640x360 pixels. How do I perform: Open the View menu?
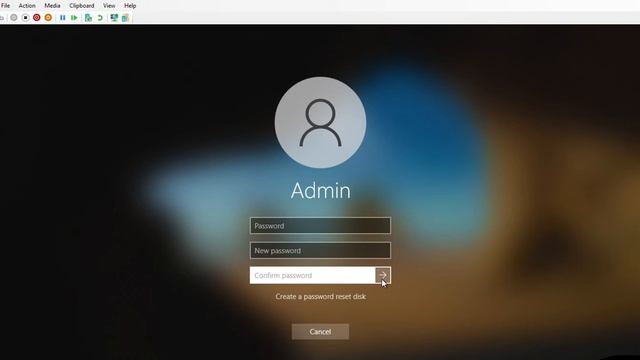point(109,6)
